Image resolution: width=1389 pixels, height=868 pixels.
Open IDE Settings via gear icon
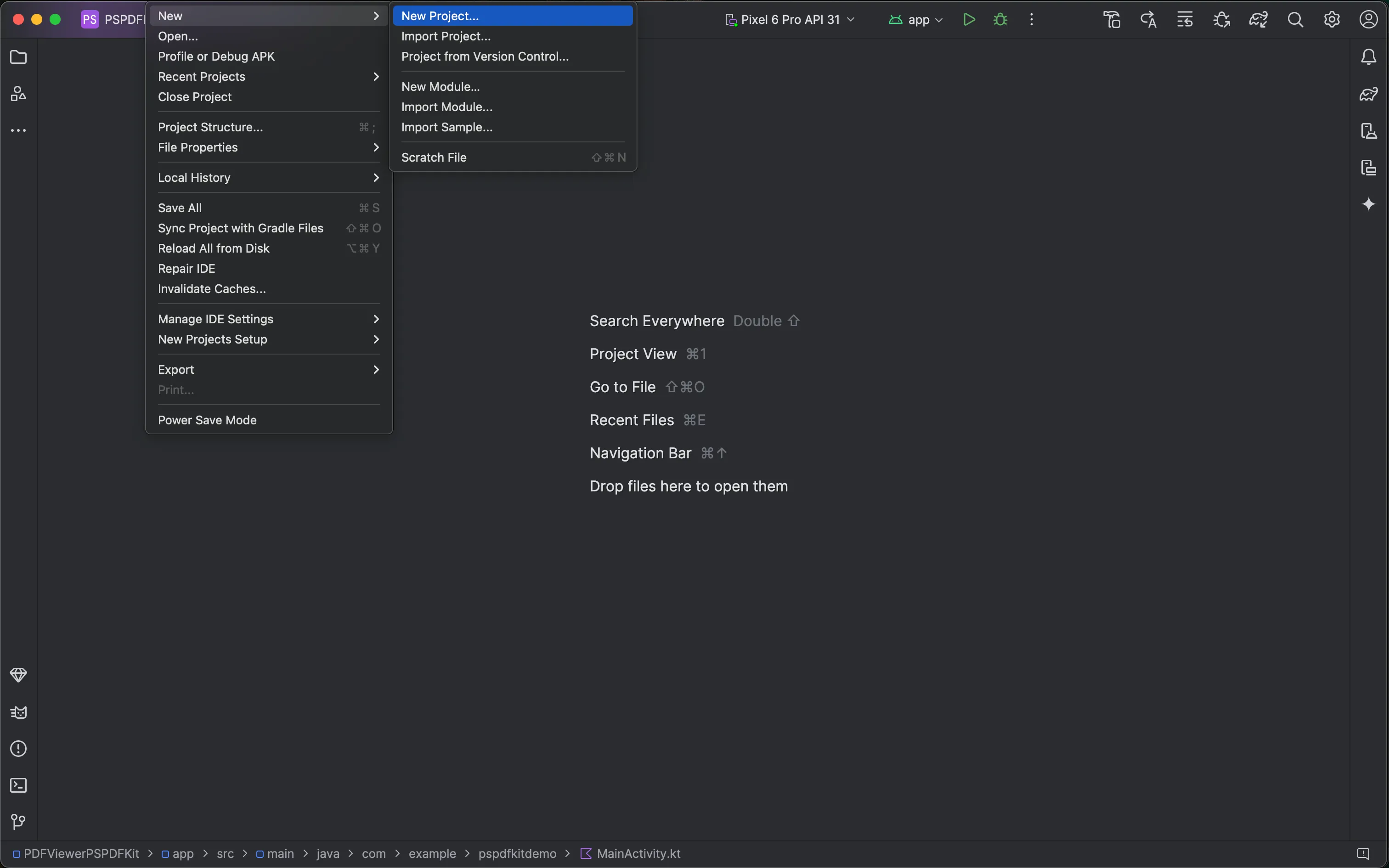click(1331, 19)
